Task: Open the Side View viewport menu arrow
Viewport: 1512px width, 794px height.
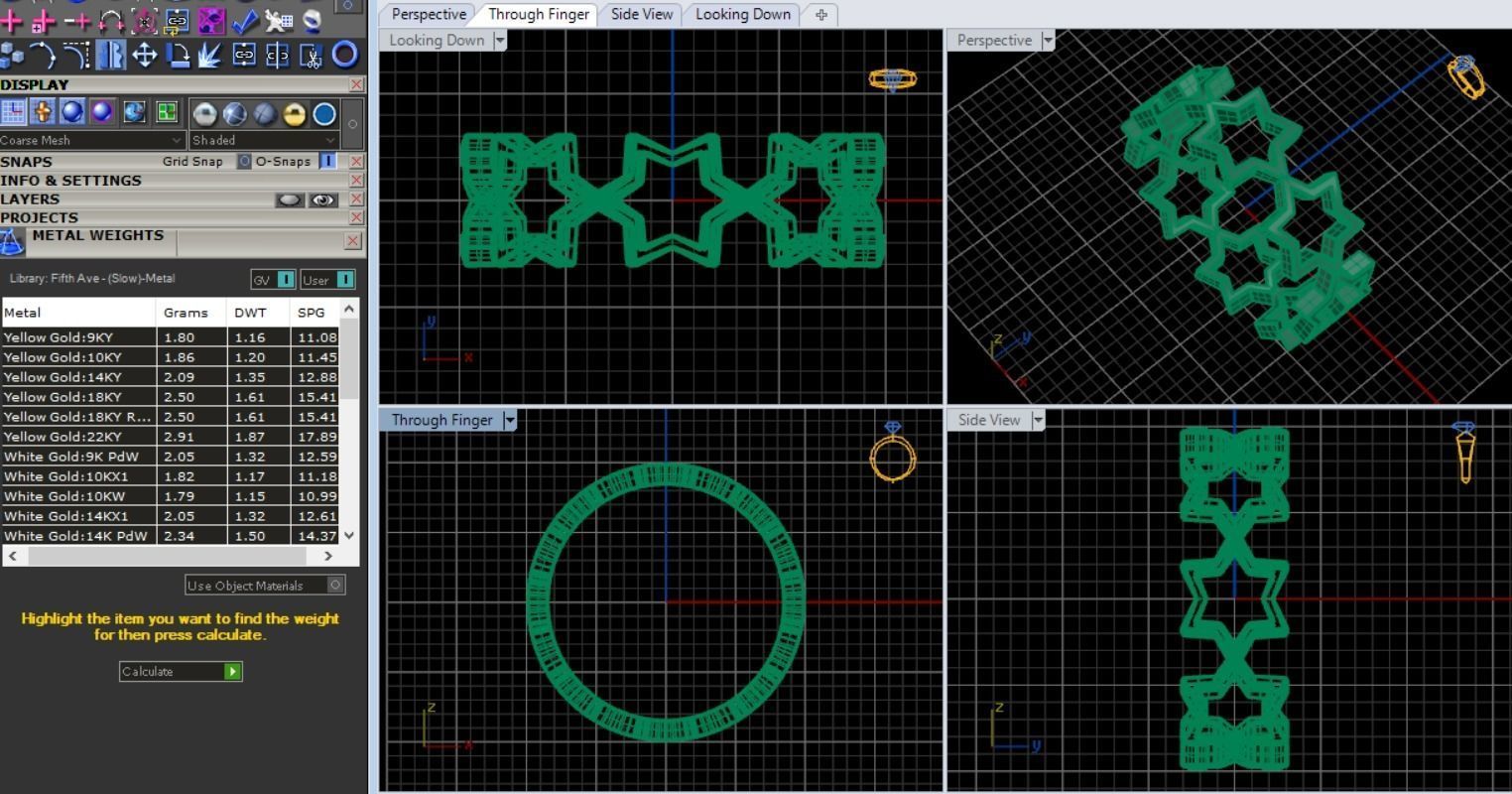Action: (x=1038, y=420)
